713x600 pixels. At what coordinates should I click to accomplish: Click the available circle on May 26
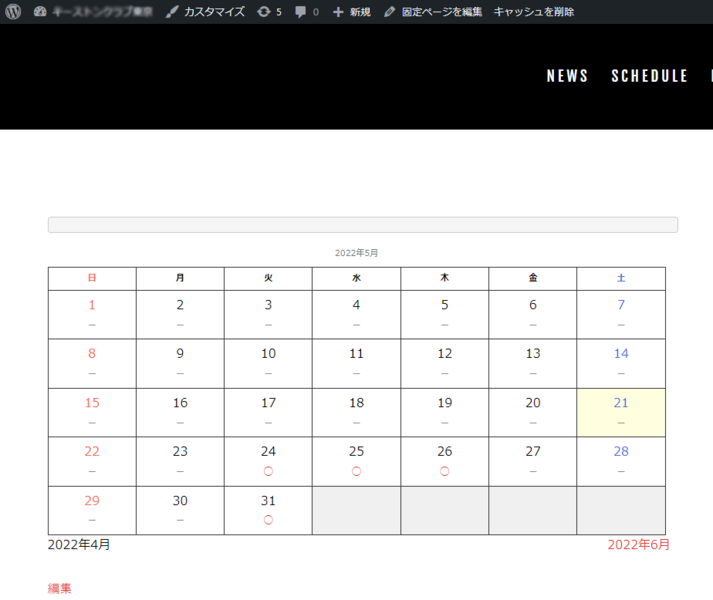(x=445, y=471)
